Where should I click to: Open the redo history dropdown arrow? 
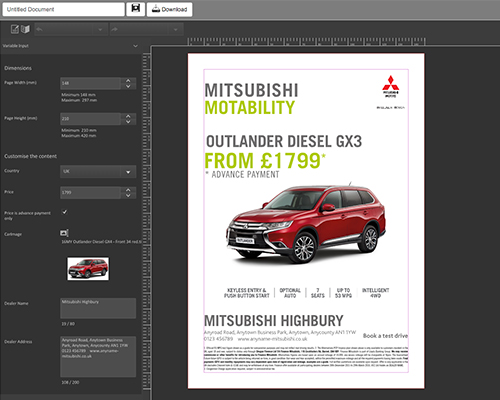pos(175,30)
